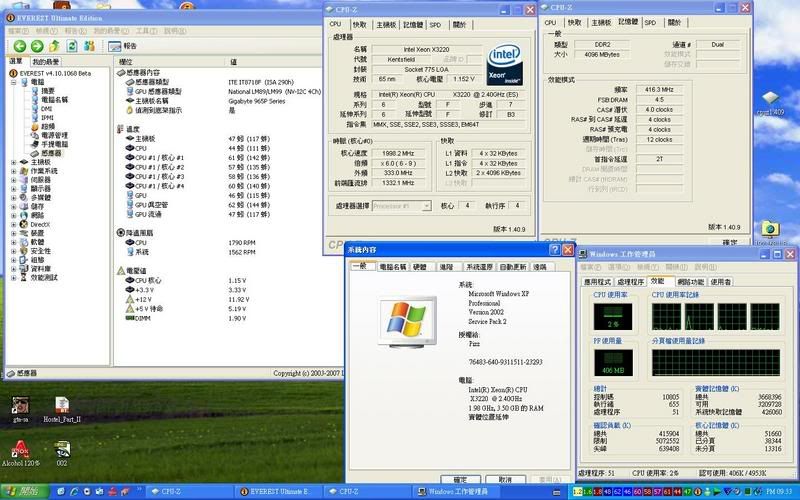Select 網路功能 tab in Task Manager
The image size is (800, 500).
[689, 282]
